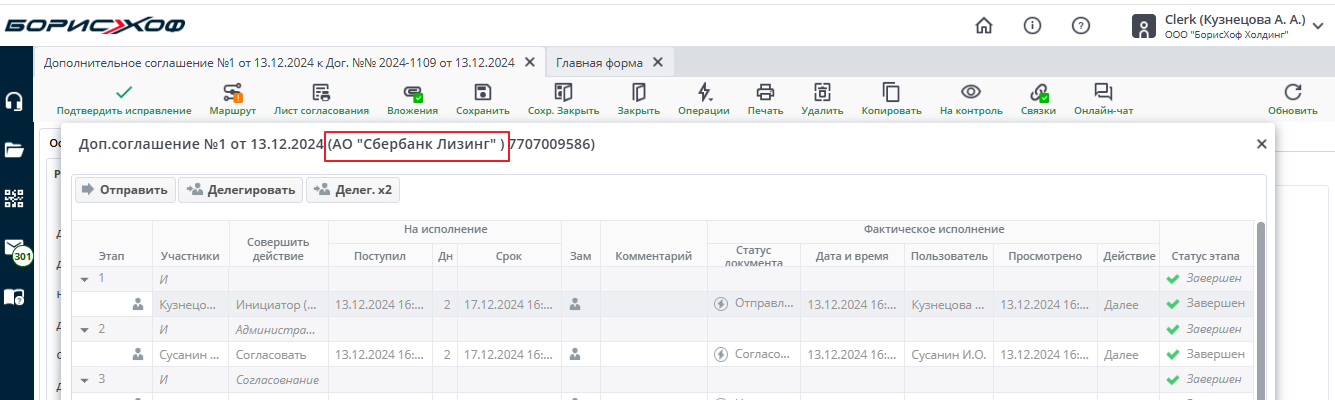Collapse stage 2 row in table
1335x400 pixels.
pyautogui.click(x=84, y=329)
